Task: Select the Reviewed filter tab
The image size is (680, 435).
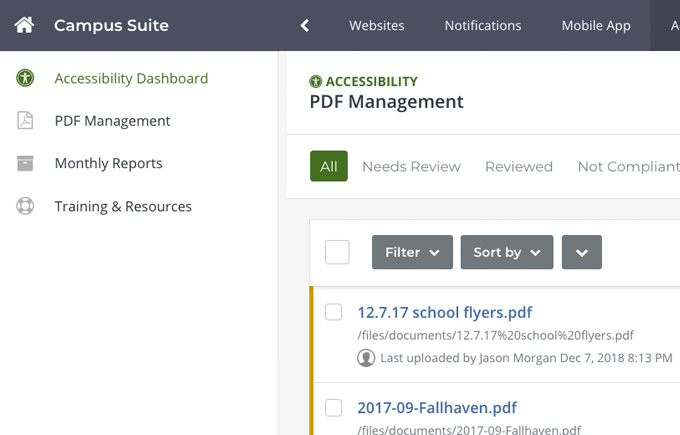Action: tap(518, 167)
